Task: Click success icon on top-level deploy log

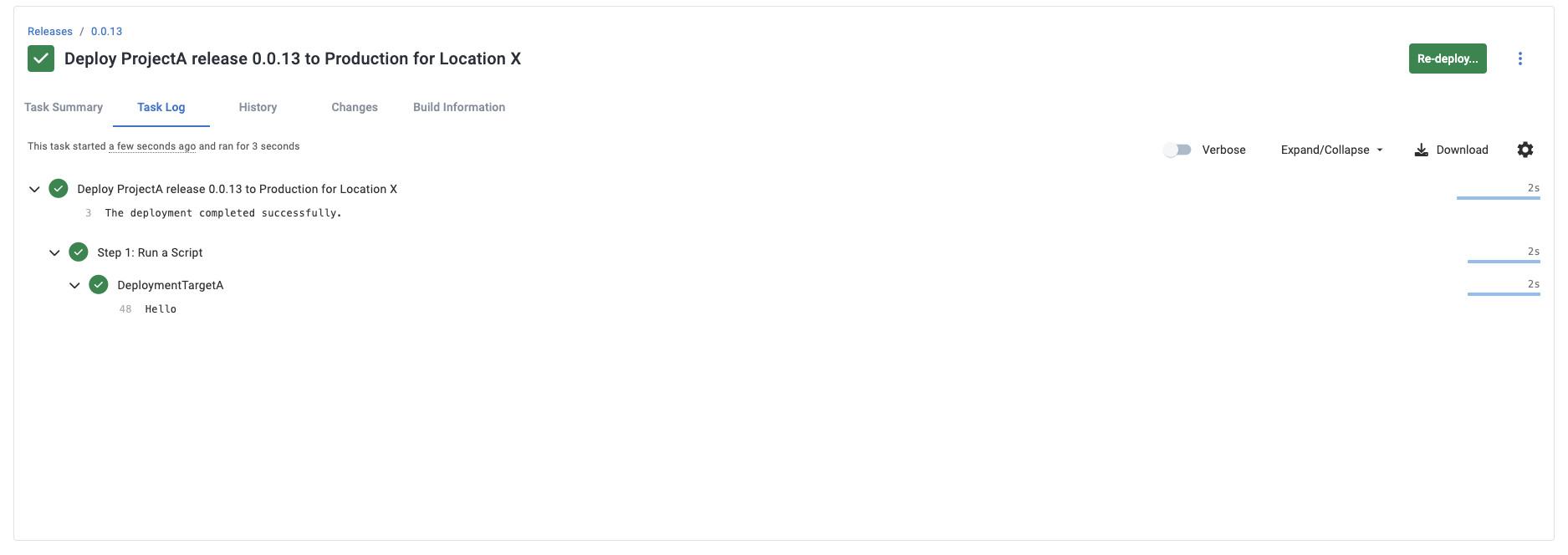Action: [x=59, y=188]
